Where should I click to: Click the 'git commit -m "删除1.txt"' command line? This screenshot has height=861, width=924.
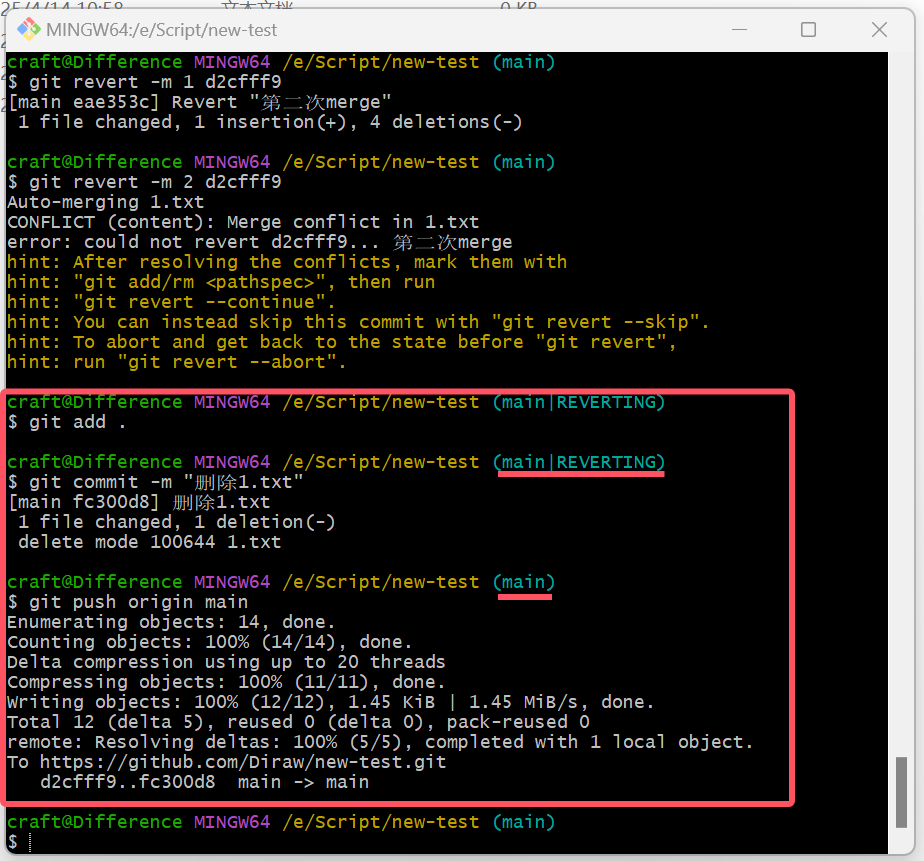click(155, 483)
